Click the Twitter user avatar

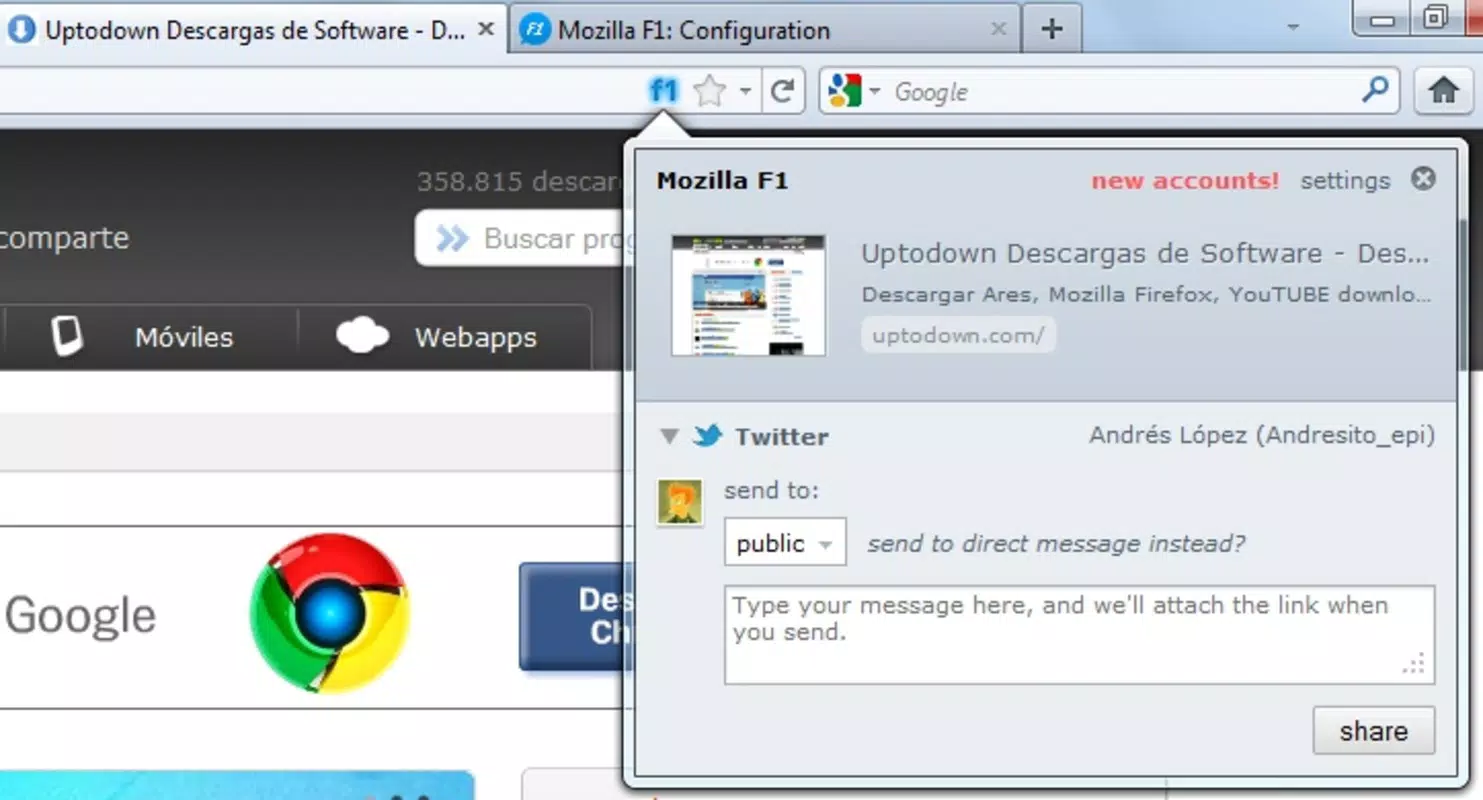[x=680, y=502]
